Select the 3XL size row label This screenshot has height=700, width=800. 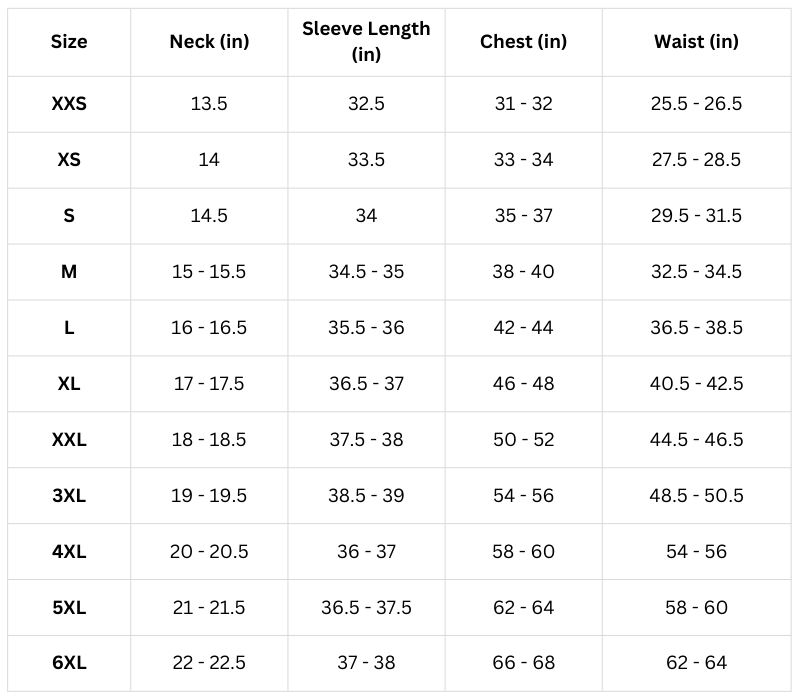pyautogui.click(x=69, y=496)
